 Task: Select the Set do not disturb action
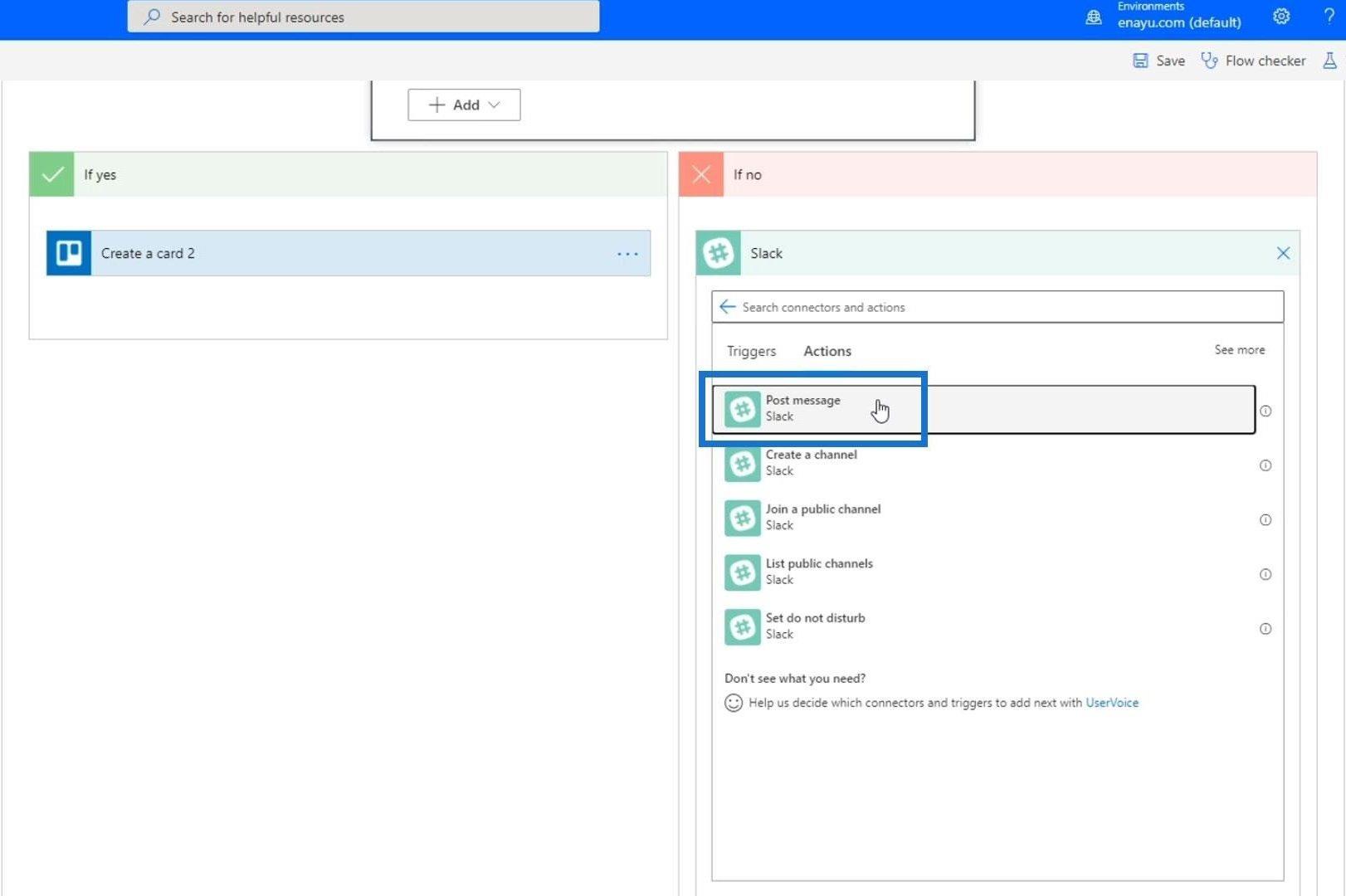point(983,626)
